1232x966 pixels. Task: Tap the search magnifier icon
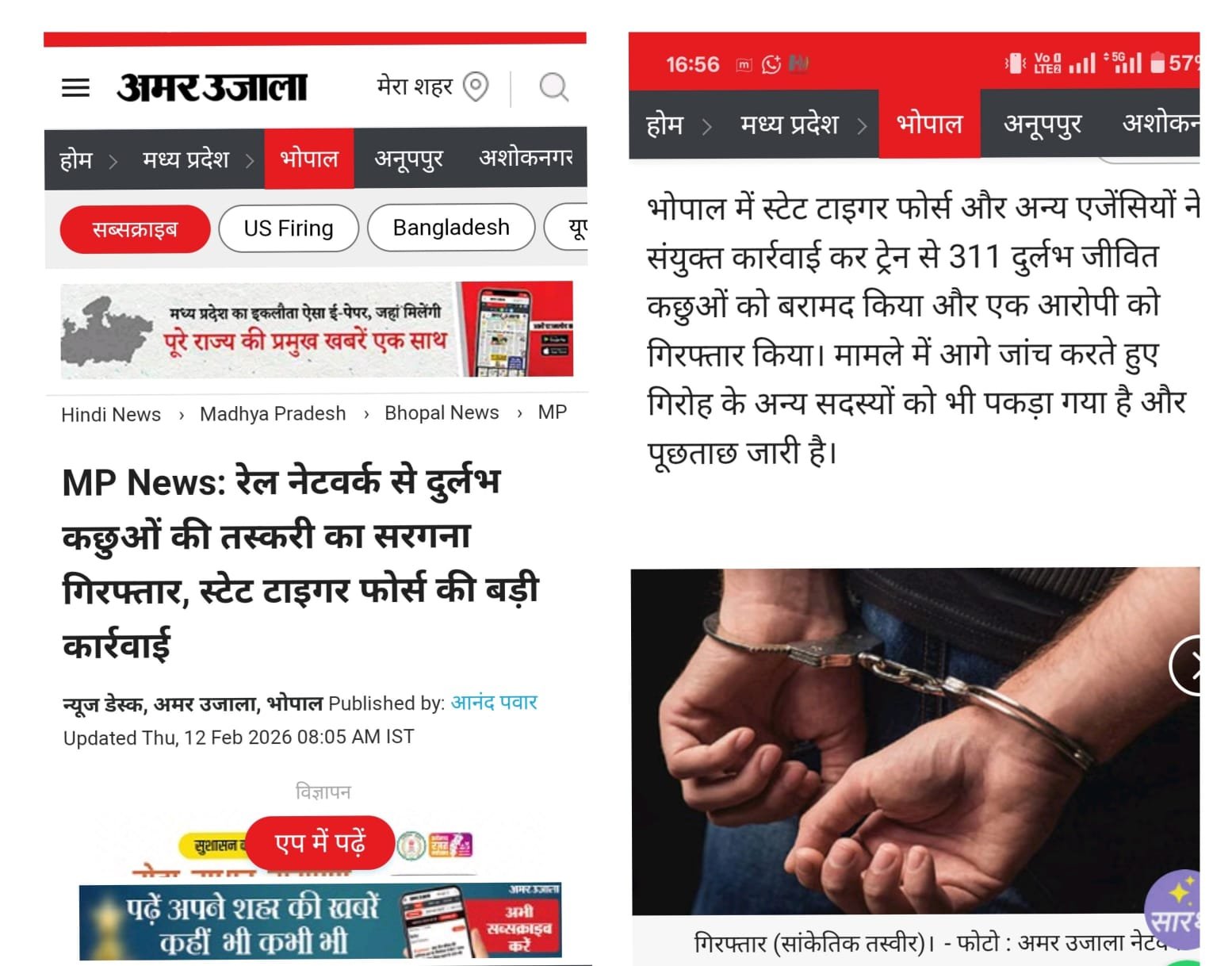pos(553,86)
